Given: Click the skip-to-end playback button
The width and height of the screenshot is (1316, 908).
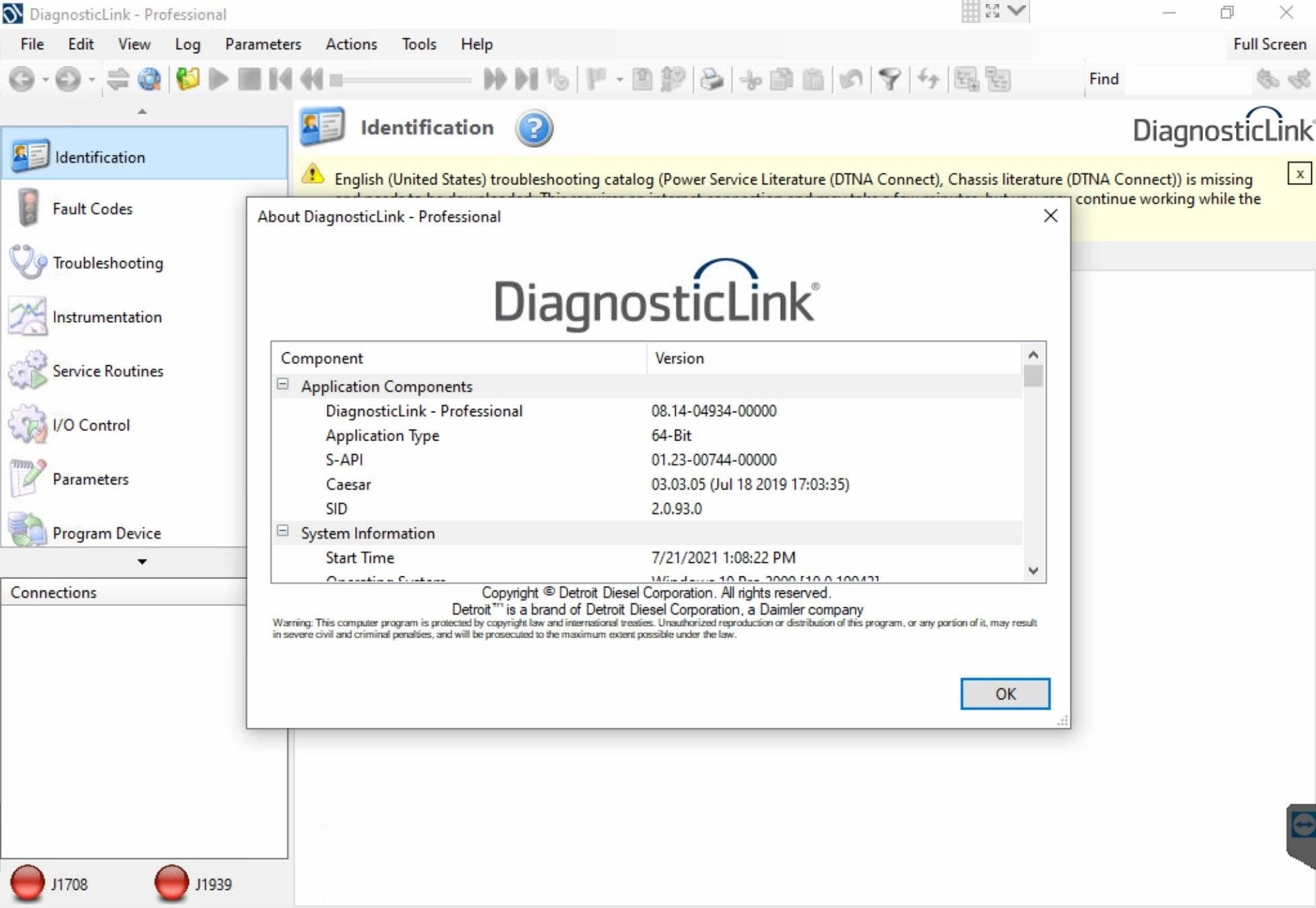Looking at the screenshot, I should (x=527, y=79).
